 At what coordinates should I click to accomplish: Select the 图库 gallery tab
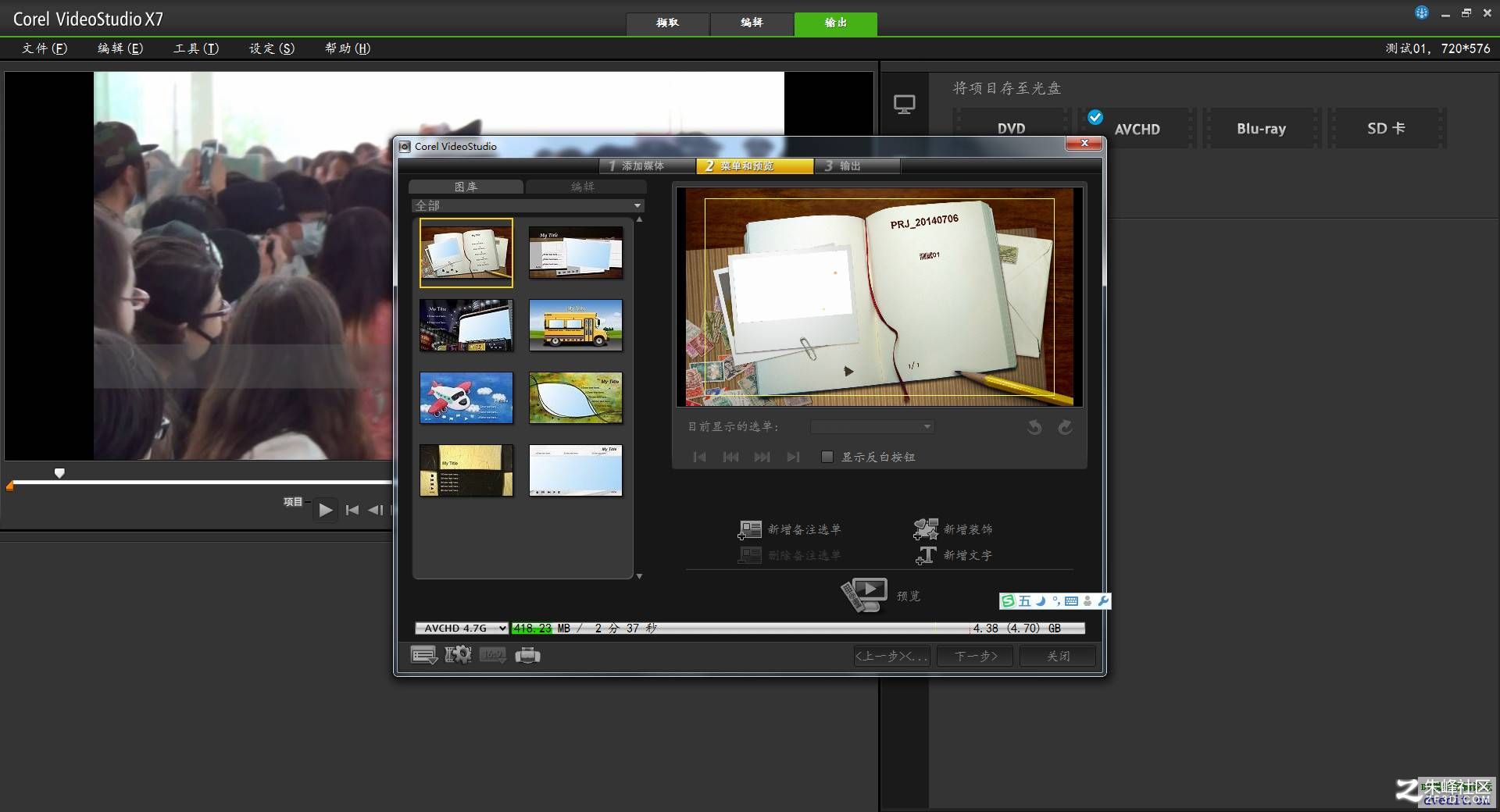(x=466, y=187)
